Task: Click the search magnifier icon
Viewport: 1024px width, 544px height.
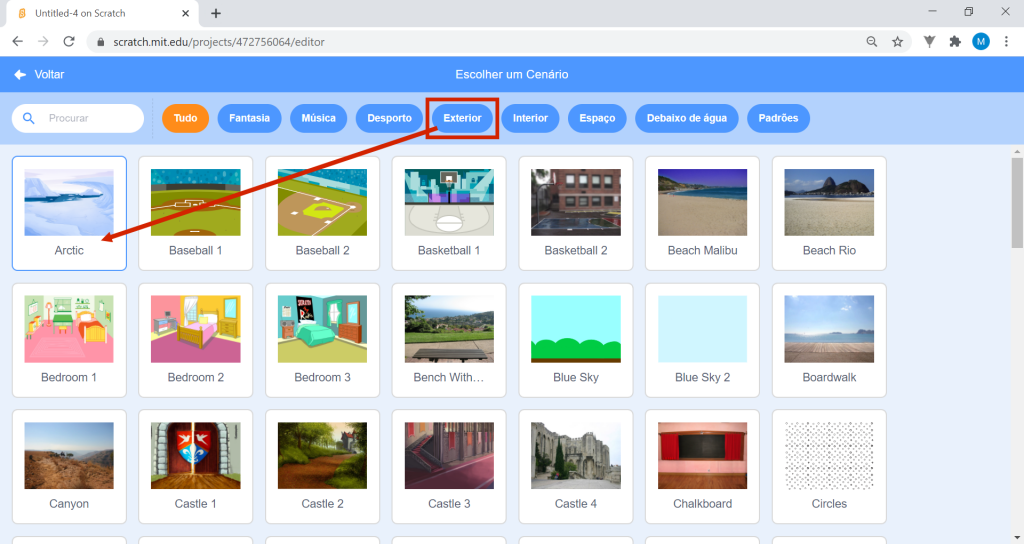Action: pyautogui.click(x=28, y=118)
